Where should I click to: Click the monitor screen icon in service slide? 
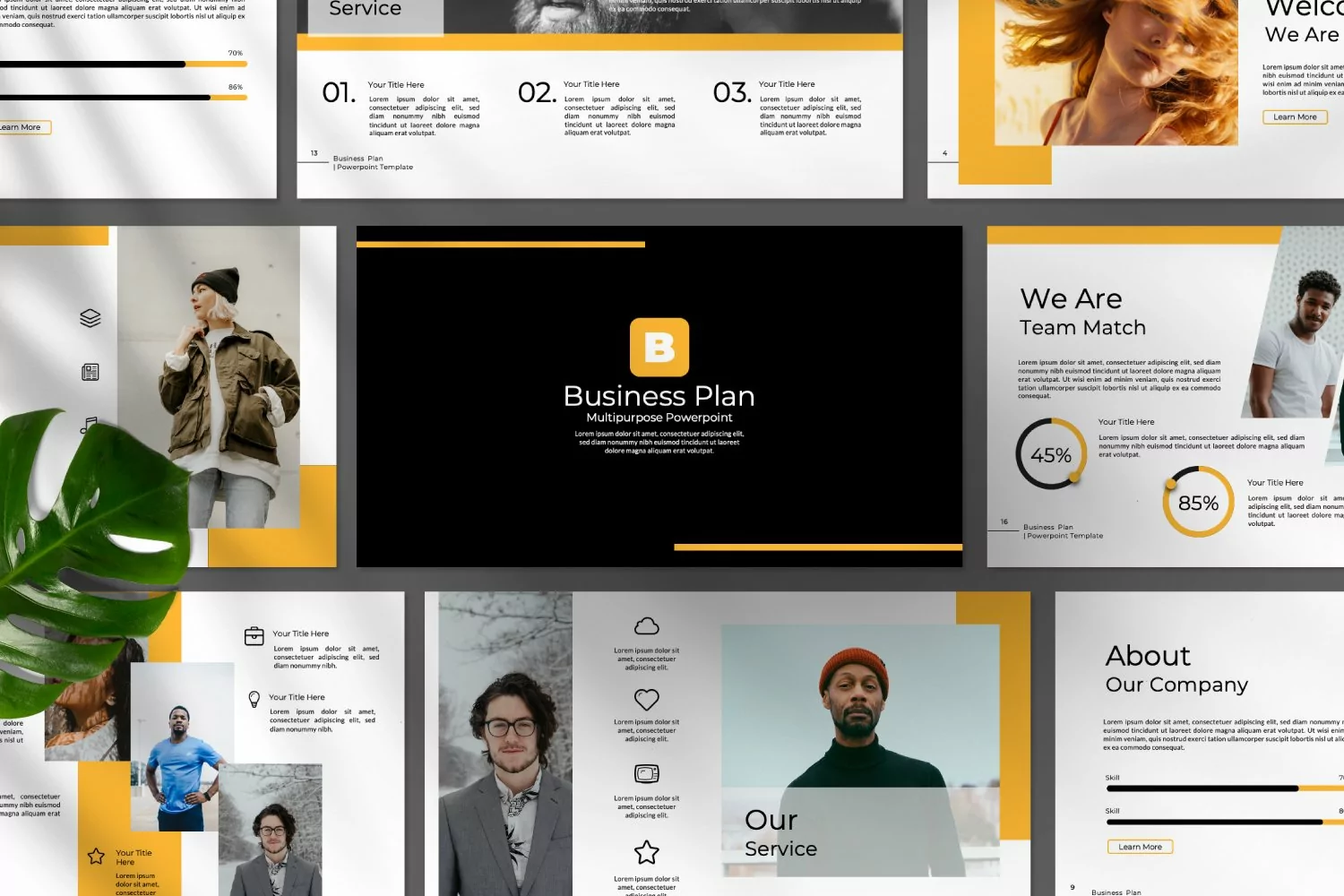647,774
